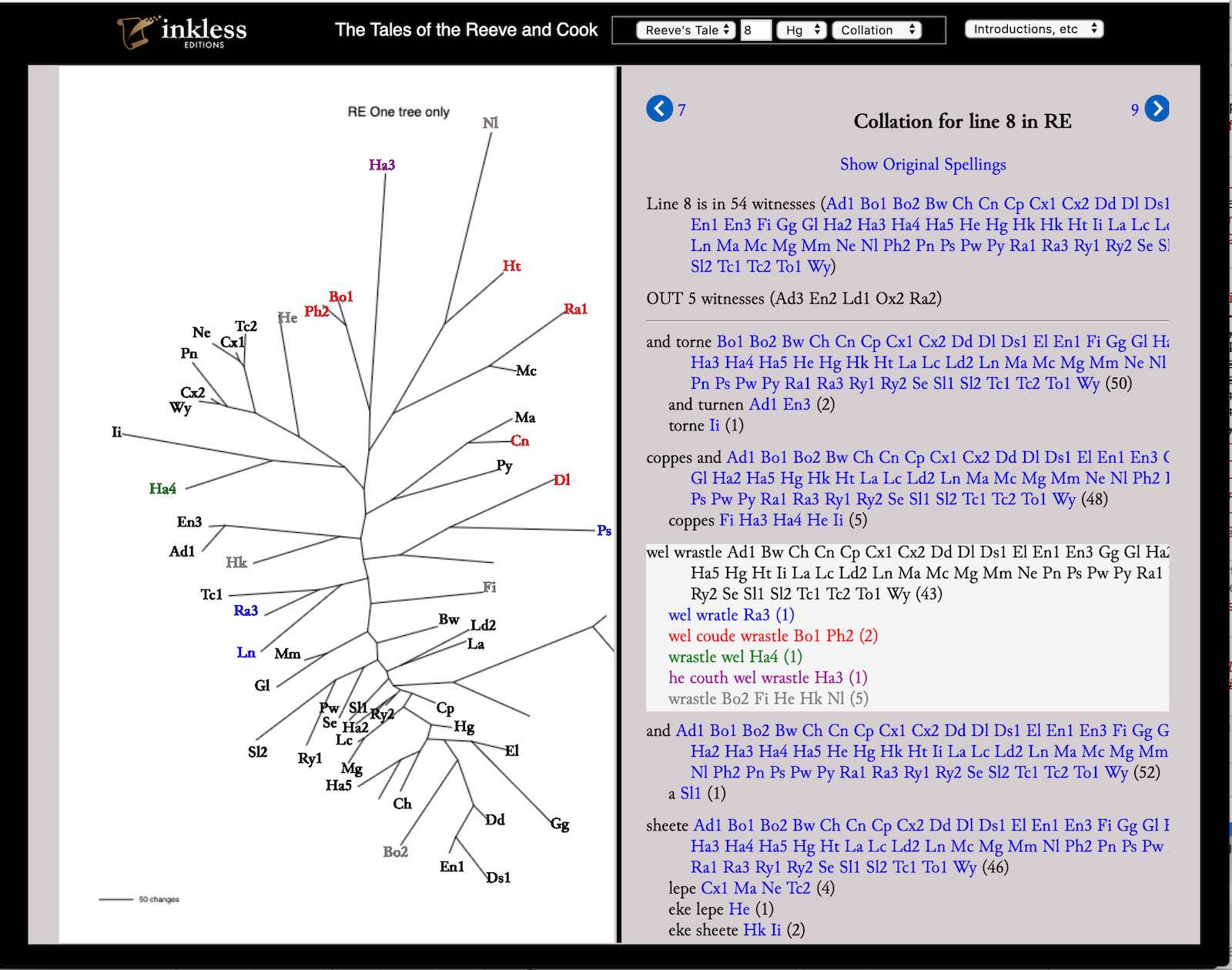Go to previous line 7 arrow
Image resolution: width=1232 pixels, height=970 pixels.
[x=659, y=109]
